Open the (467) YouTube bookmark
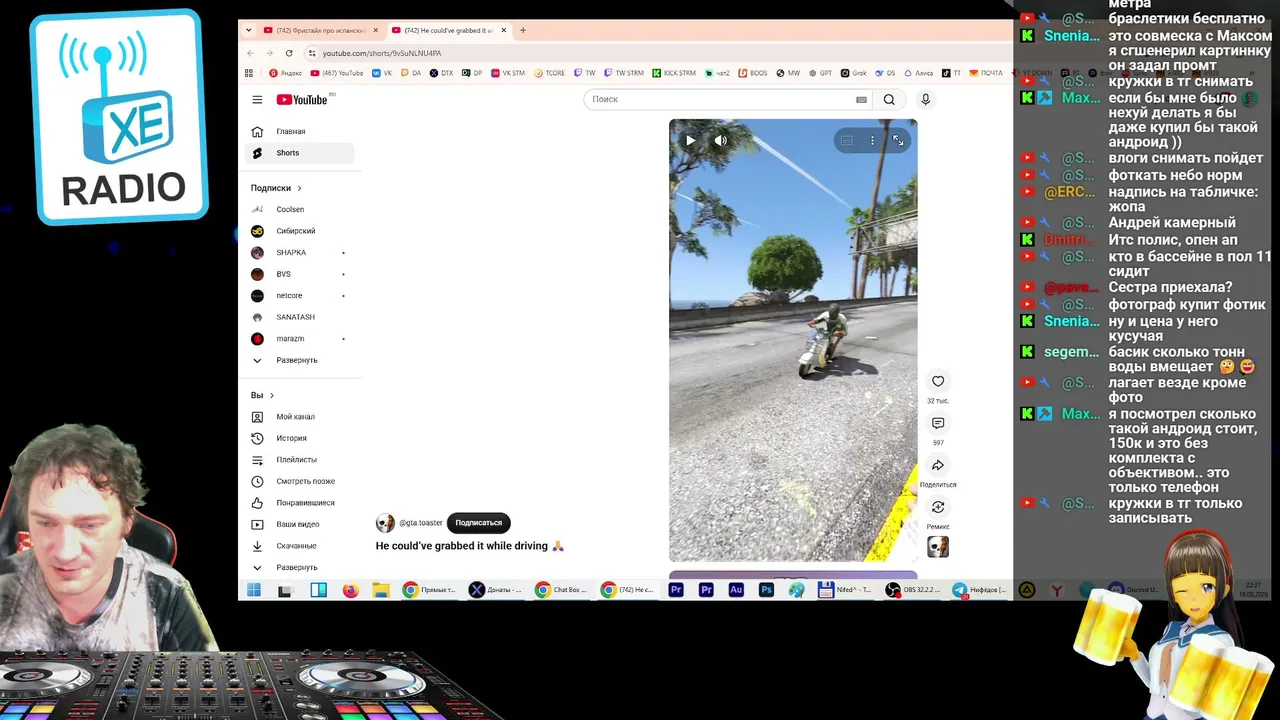1280x720 pixels. [337, 73]
